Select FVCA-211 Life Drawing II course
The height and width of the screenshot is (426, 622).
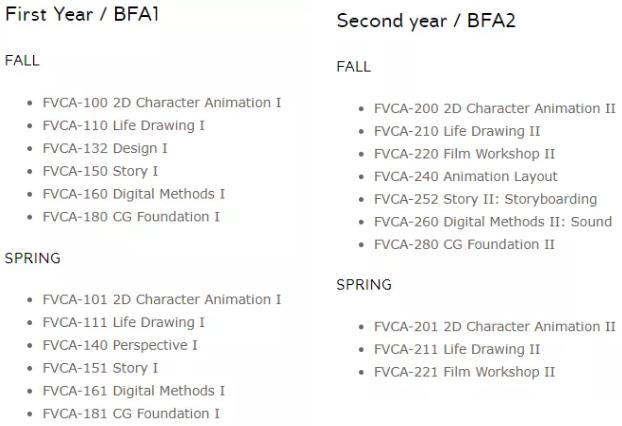457,349
